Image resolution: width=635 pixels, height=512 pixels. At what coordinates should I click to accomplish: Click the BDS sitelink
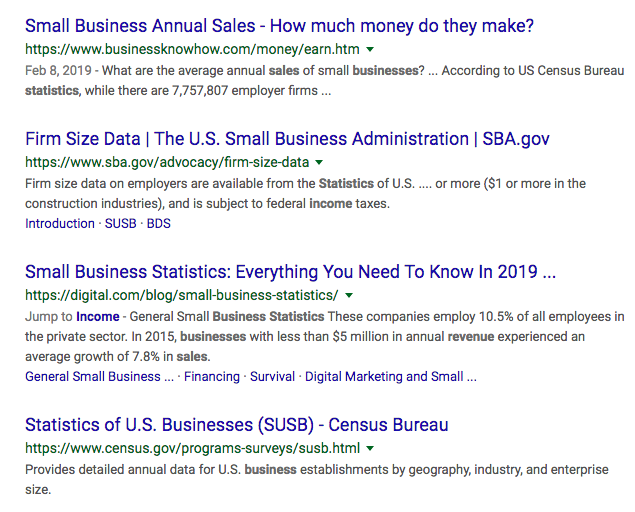tap(159, 224)
